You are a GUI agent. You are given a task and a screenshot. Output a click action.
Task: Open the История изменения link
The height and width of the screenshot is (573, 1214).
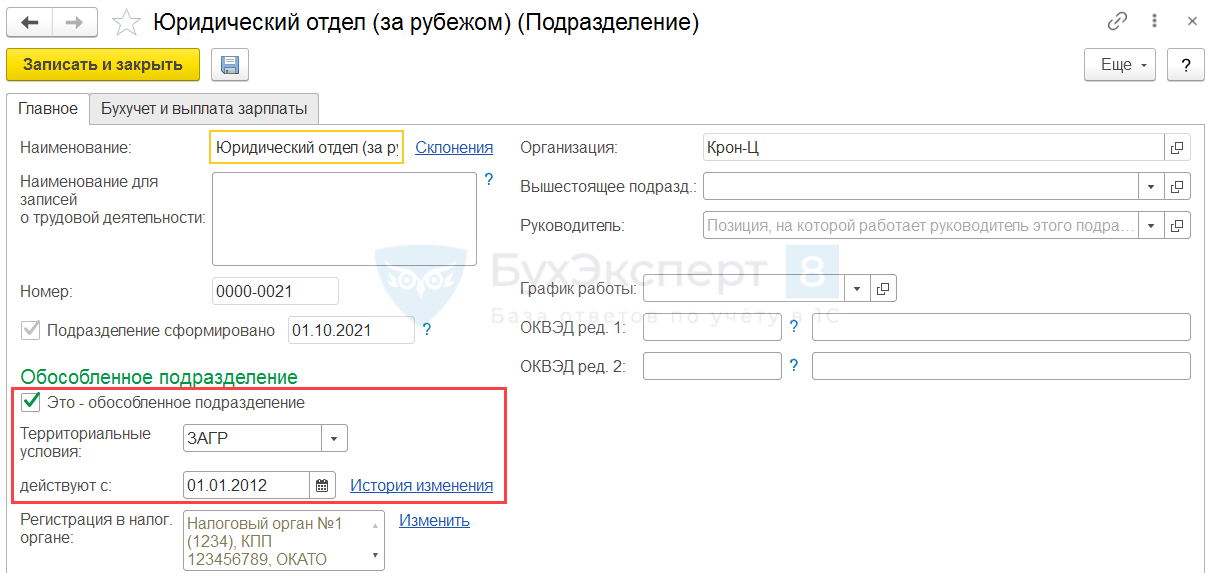(x=421, y=485)
